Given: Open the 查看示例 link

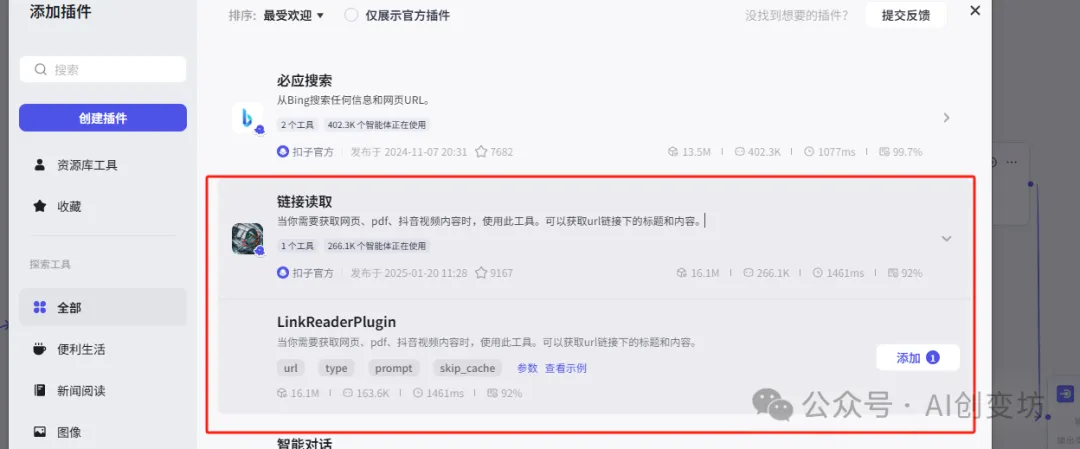Looking at the screenshot, I should tap(565, 368).
